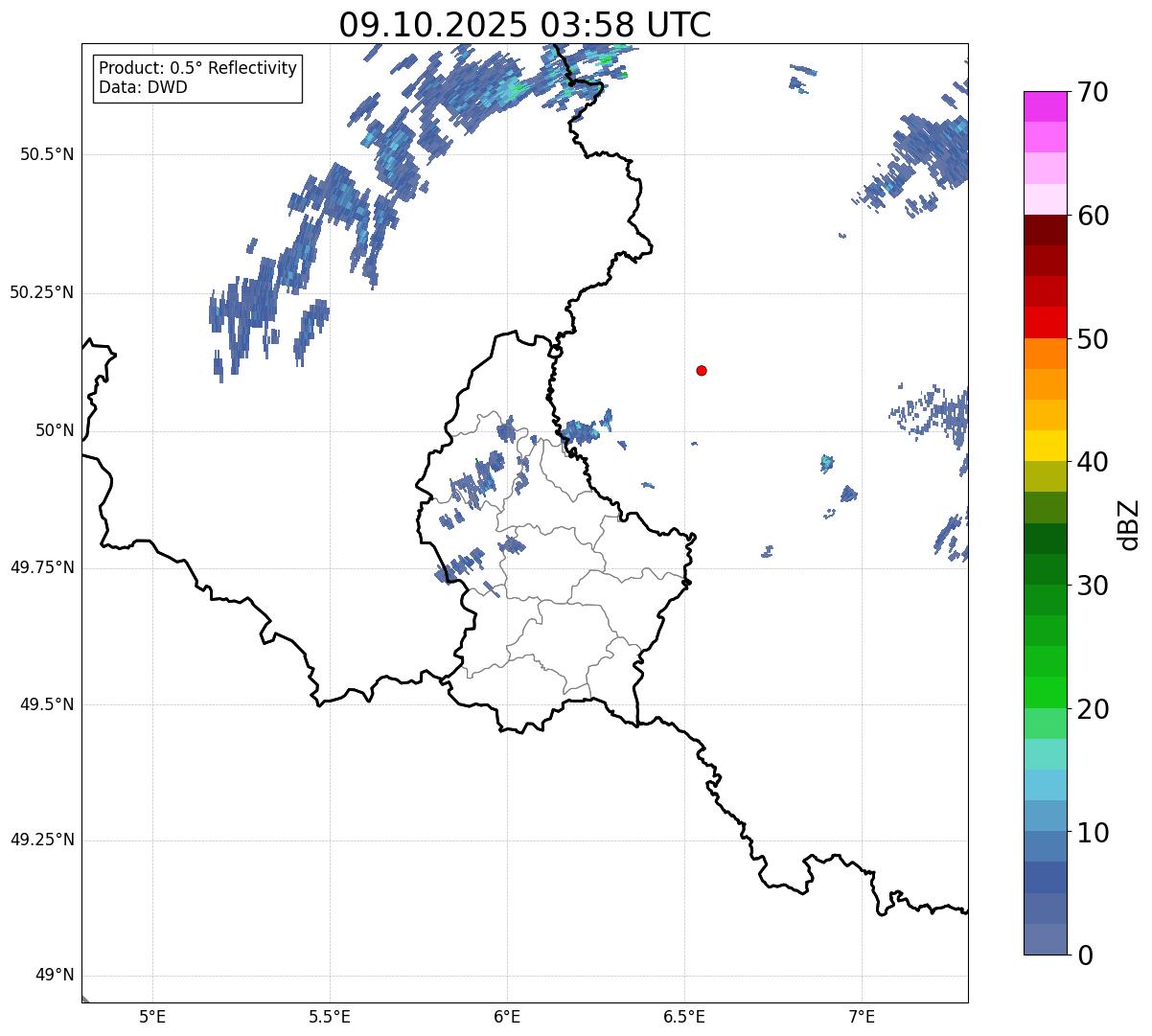Pick the yellow swatch just above 40
The width and height of the screenshot is (1152, 1036).
coord(1046,446)
